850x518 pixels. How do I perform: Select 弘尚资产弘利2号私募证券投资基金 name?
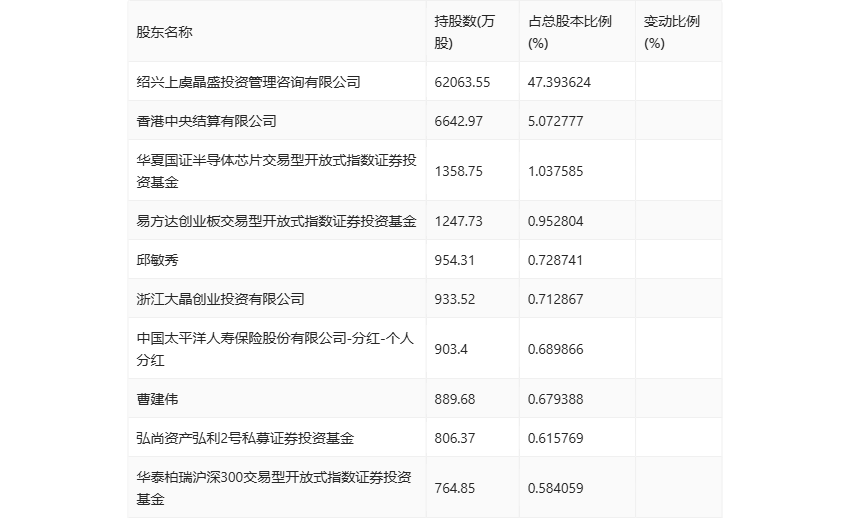pyautogui.click(x=245, y=438)
